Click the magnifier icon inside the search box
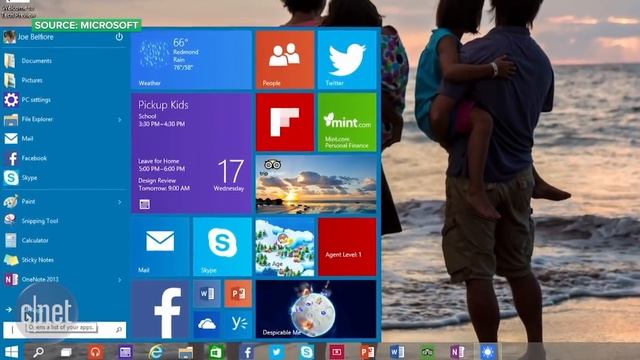The height and width of the screenshot is (360, 640). pos(119,329)
